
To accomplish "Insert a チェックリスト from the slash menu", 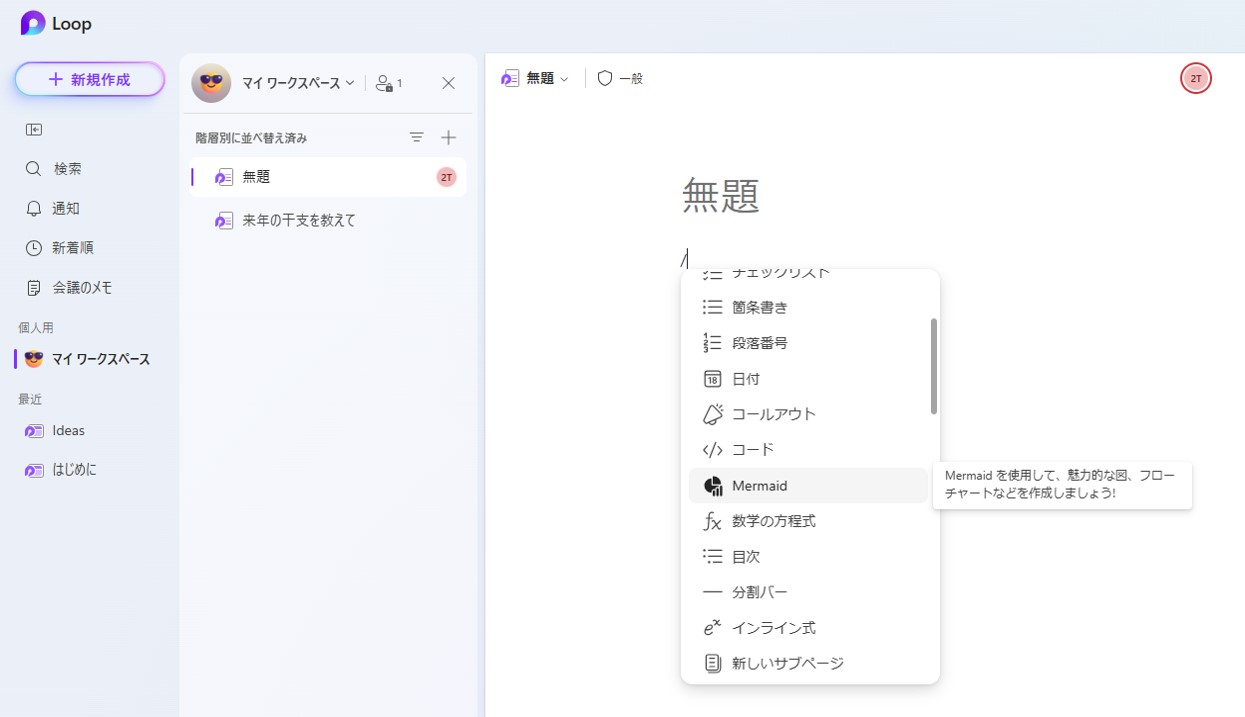I will point(780,273).
